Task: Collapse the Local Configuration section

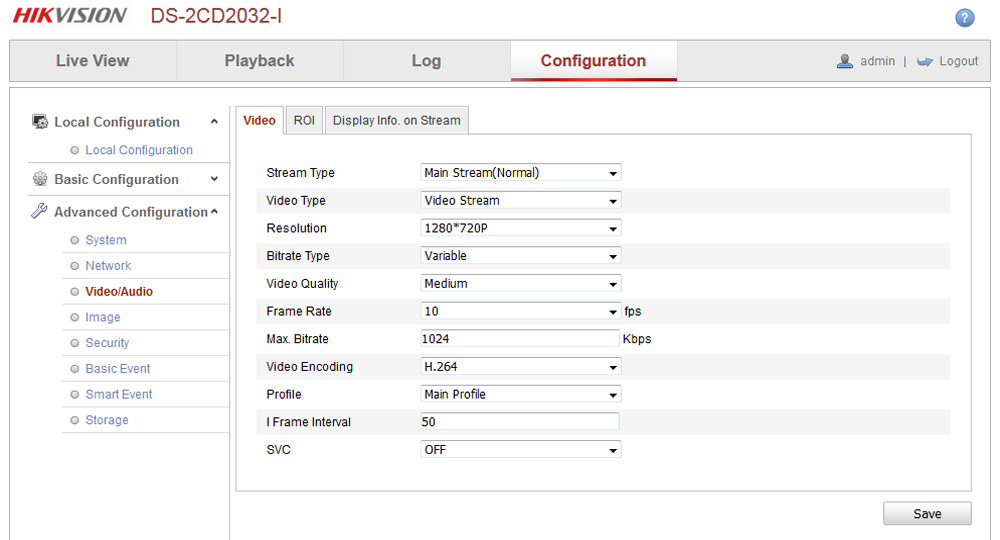Action: point(214,122)
